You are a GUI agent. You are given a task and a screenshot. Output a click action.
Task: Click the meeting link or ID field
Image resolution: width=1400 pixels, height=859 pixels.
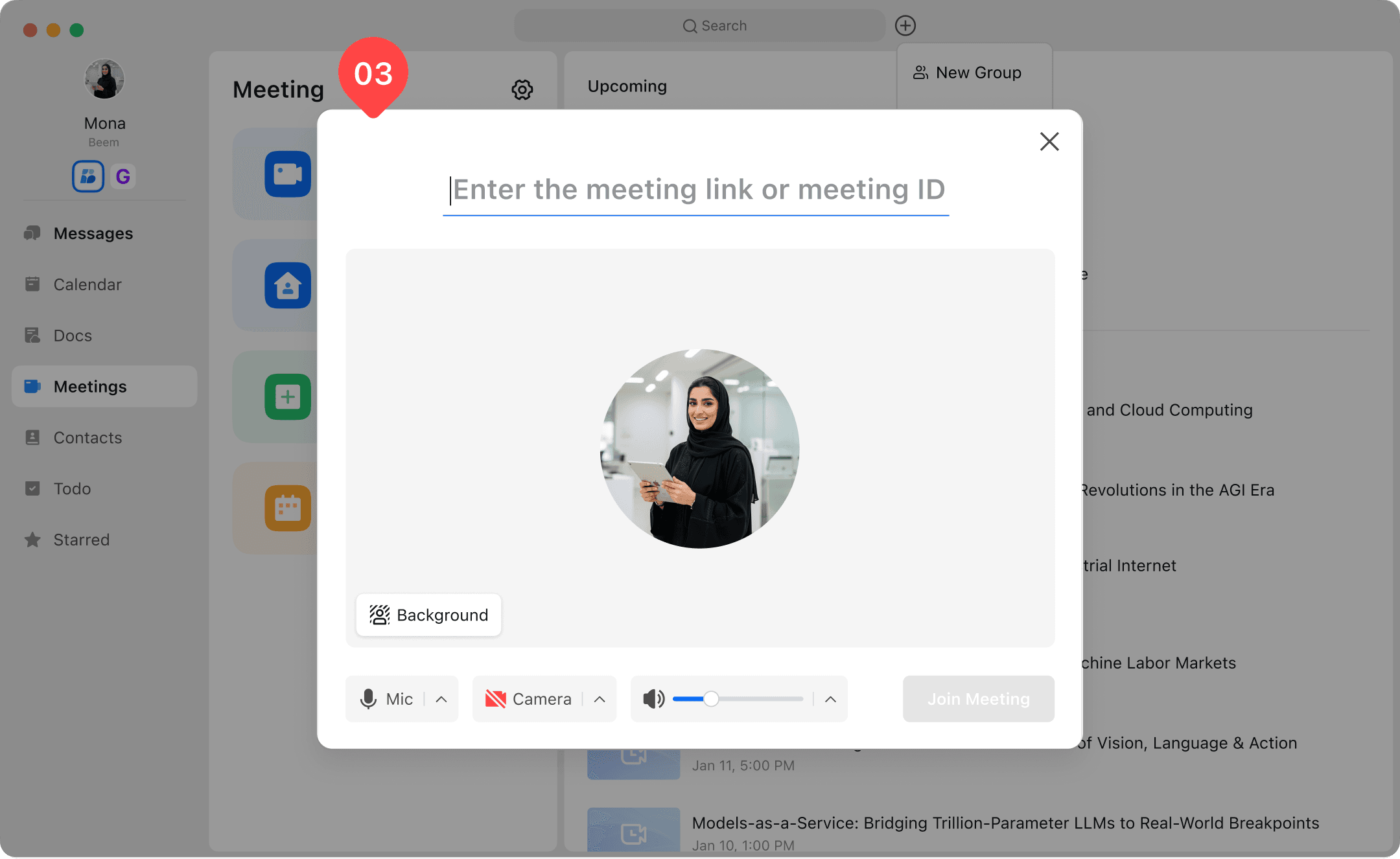tap(696, 190)
